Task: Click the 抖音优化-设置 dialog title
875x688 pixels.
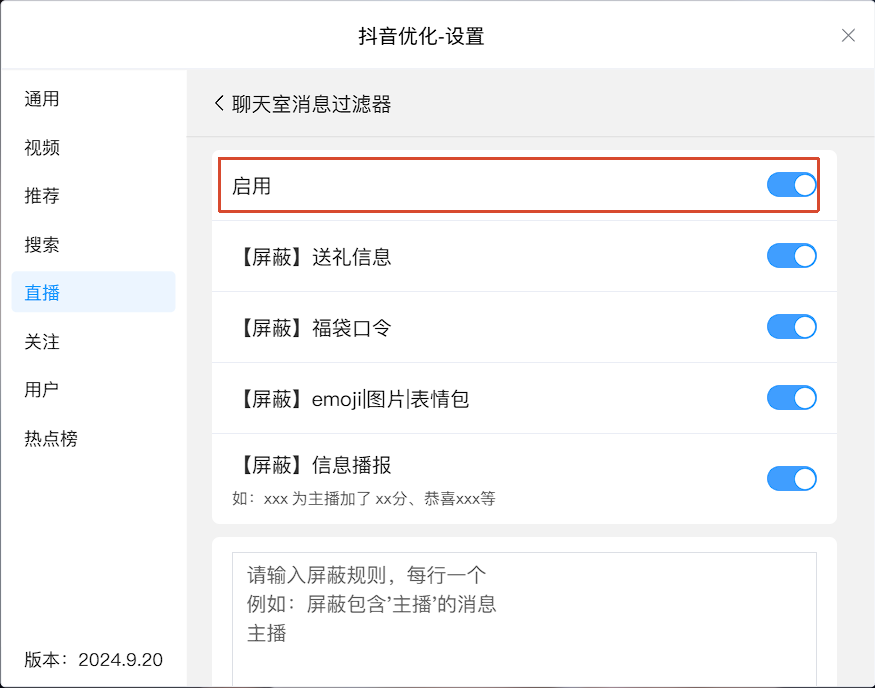Action: tap(421, 36)
